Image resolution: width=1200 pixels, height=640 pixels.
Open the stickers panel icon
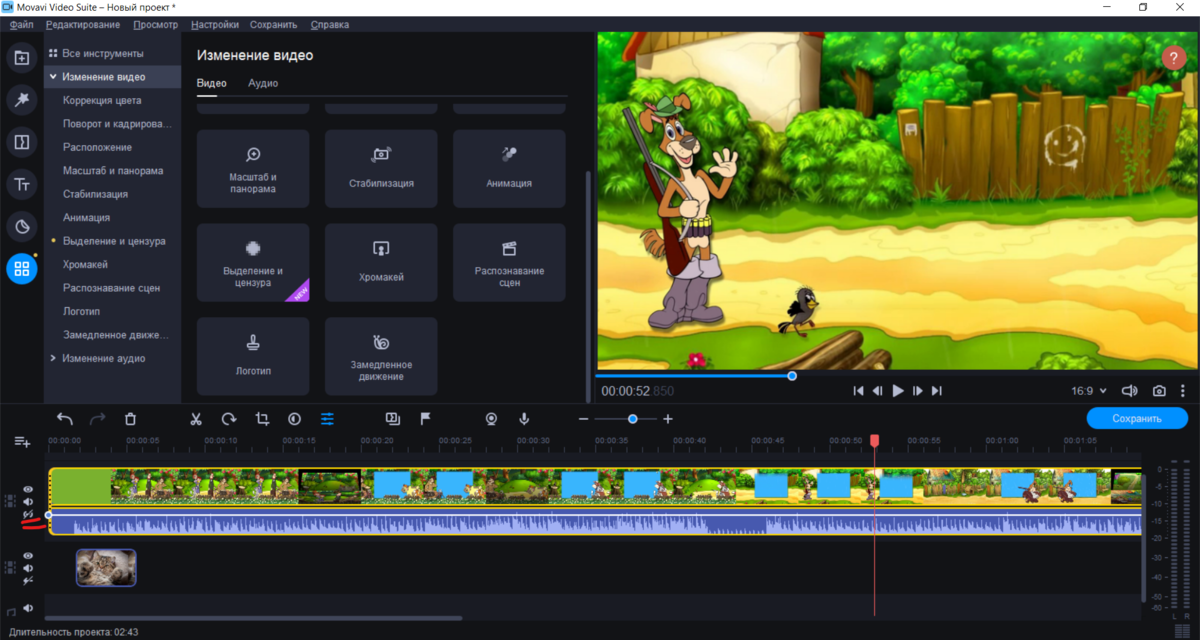click(x=22, y=227)
